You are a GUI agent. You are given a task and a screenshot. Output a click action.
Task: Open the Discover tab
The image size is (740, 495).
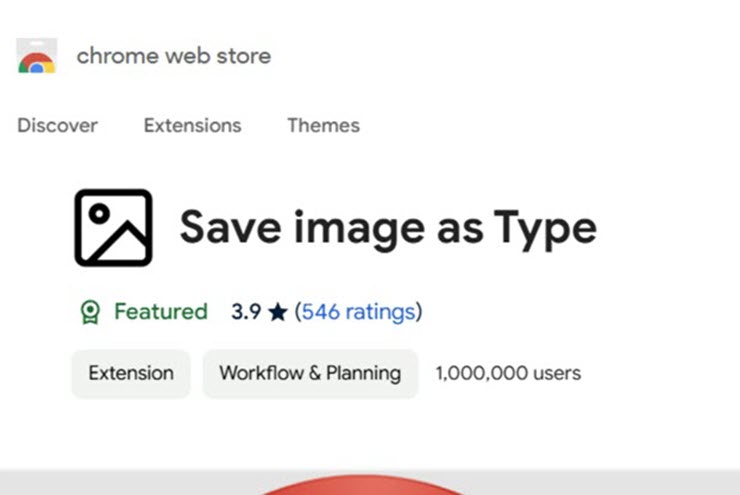pyautogui.click(x=57, y=126)
